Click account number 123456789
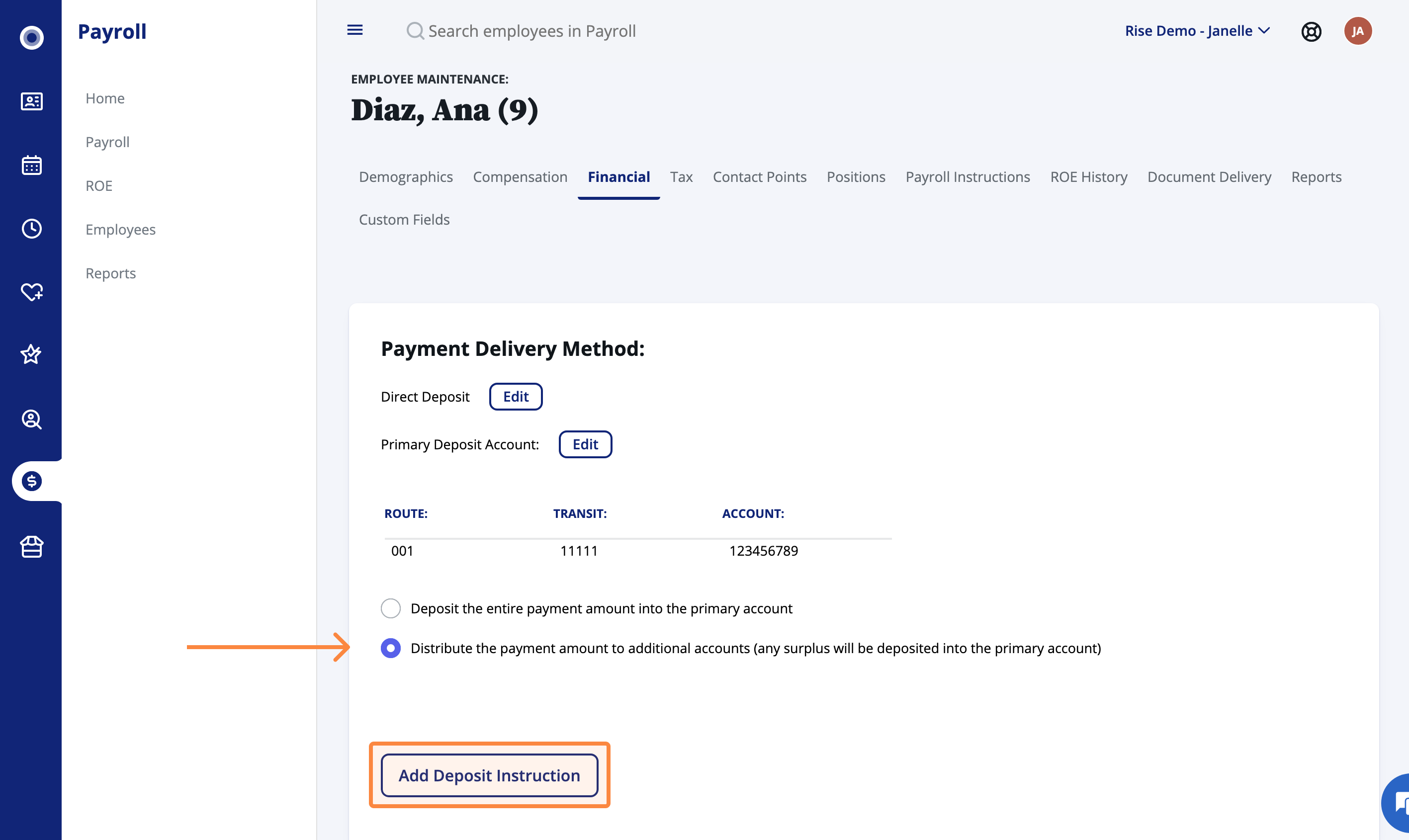1409x840 pixels. tap(764, 551)
